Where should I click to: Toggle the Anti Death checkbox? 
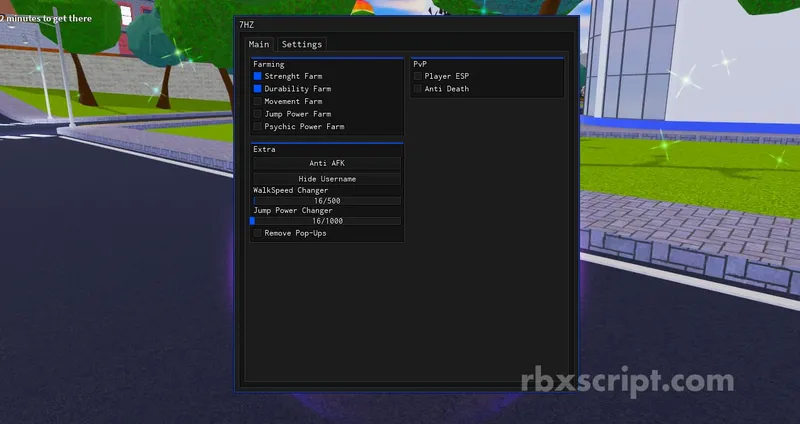click(x=418, y=89)
